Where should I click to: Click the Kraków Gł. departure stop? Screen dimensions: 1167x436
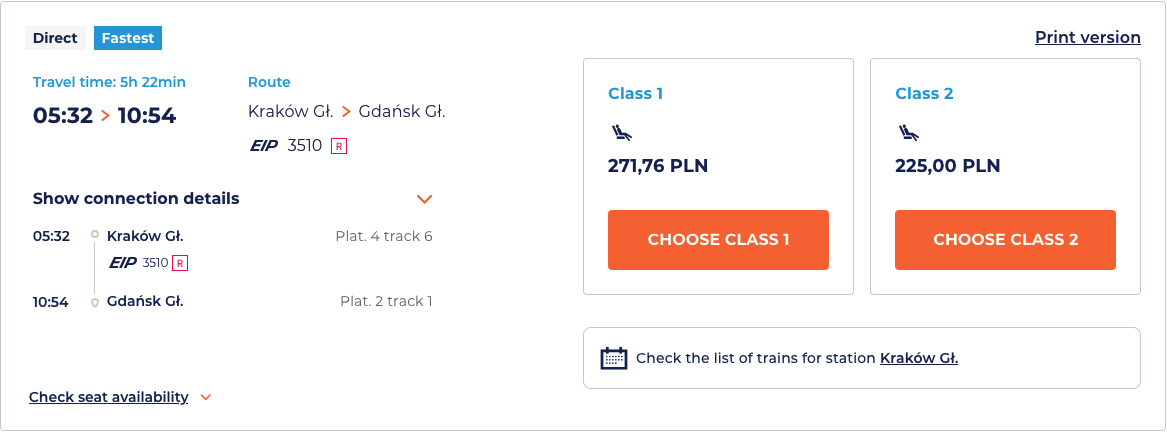(x=145, y=237)
